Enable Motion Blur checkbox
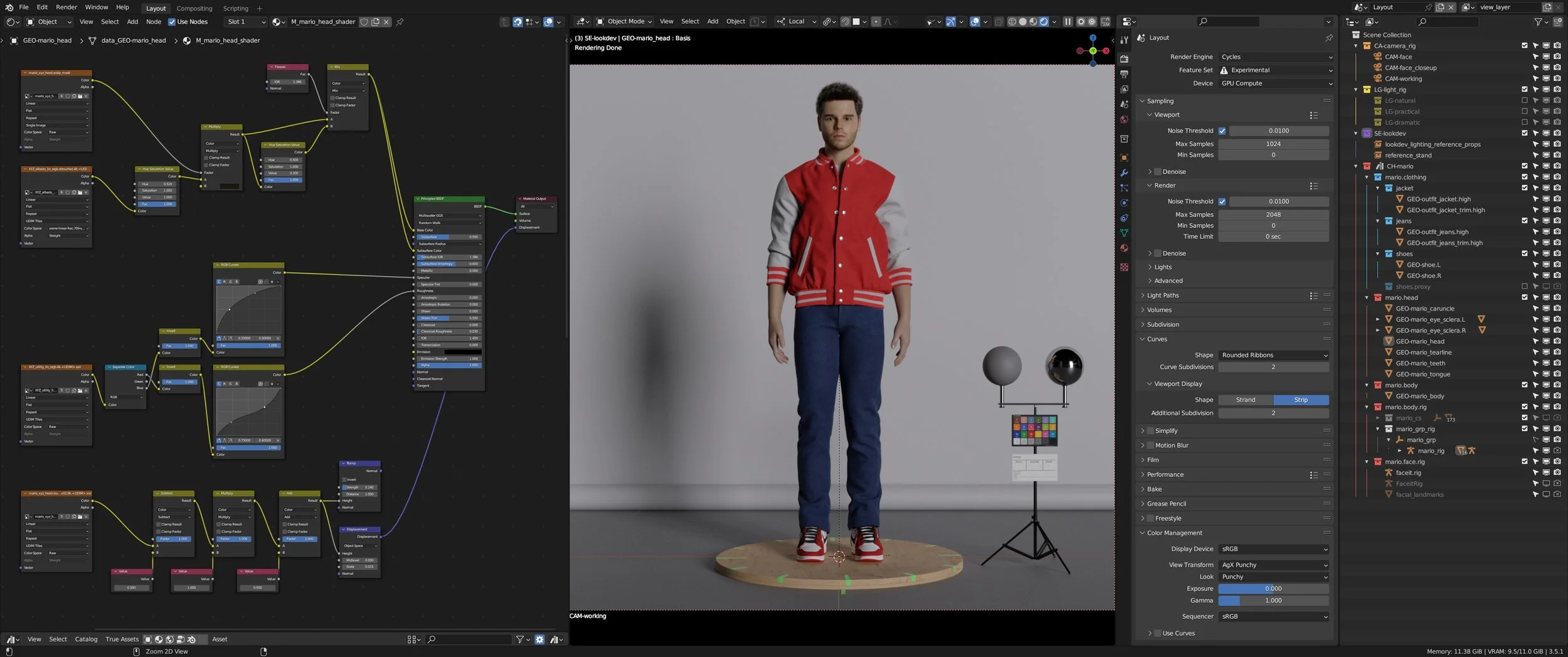The width and height of the screenshot is (1568, 657). pyautogui.click(x=1150, y=446)
